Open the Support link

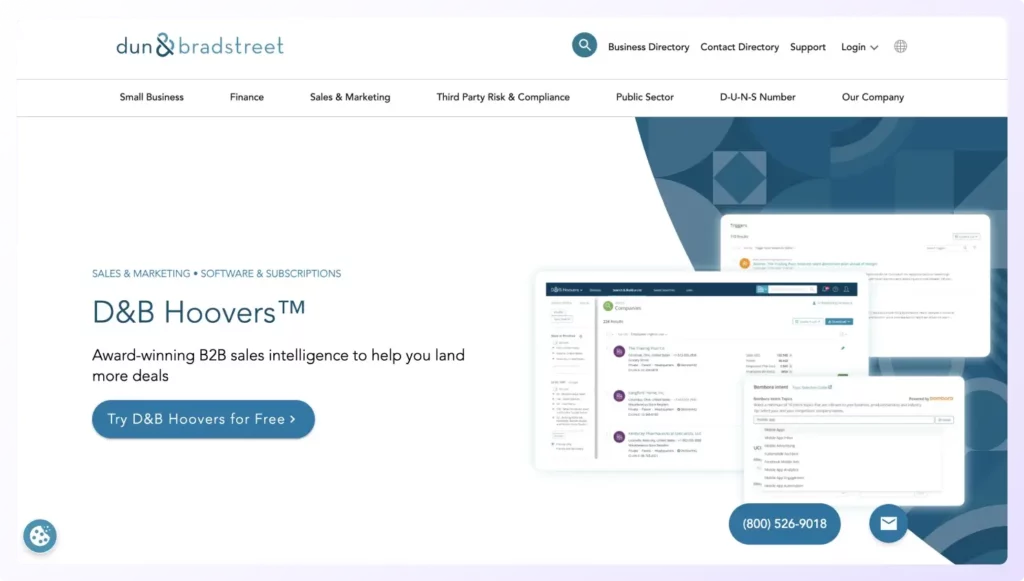(808, 46)
